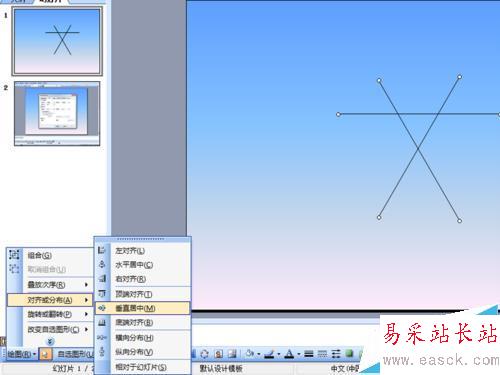Click the bottom-left line endpoint handle
Image resolution: width=500 pixels, height=375 pixels.
click(379, 217)
